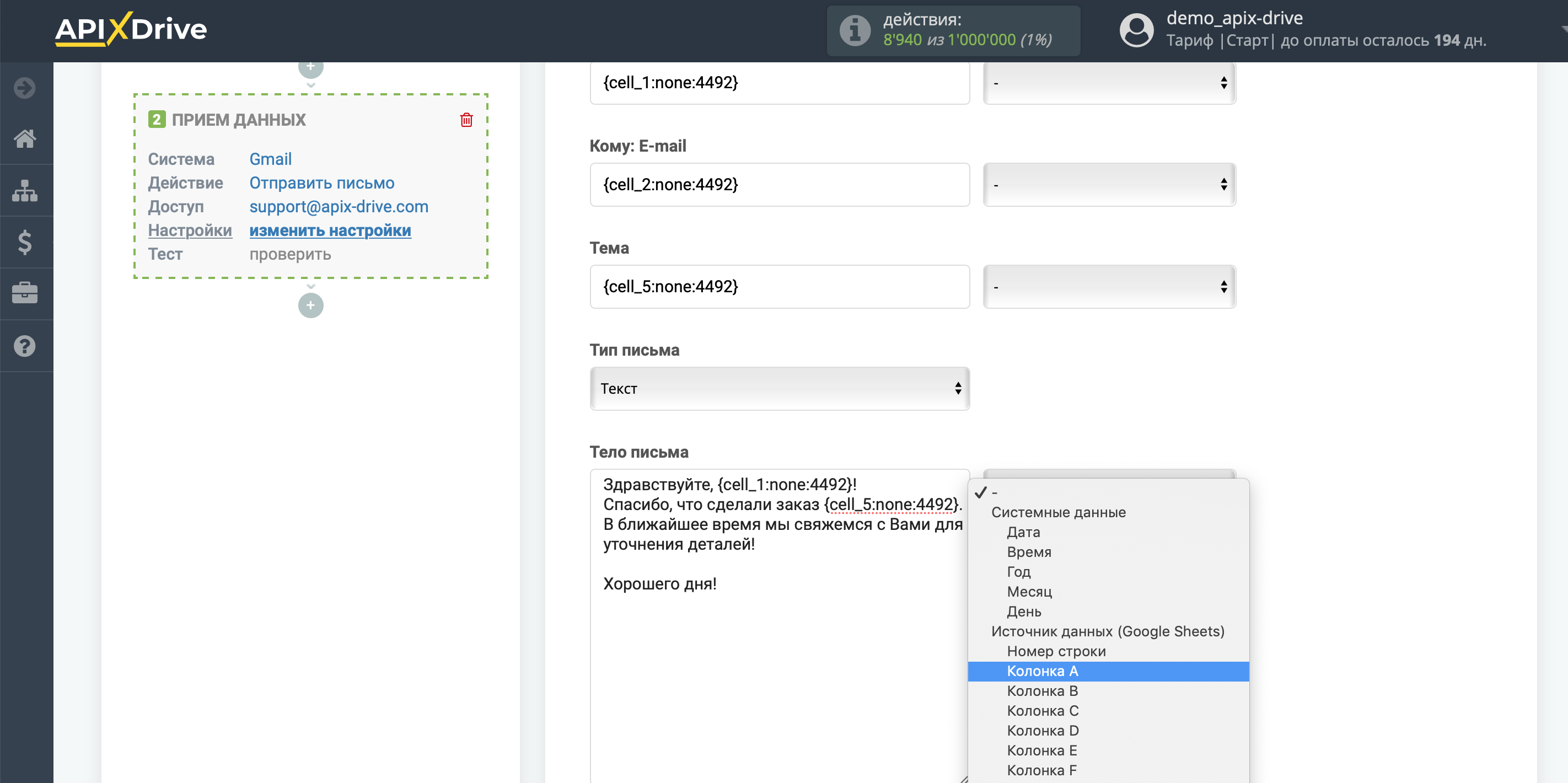Click the ПРИЕМ ДАННЫХ block title

[x=239, y=120]
